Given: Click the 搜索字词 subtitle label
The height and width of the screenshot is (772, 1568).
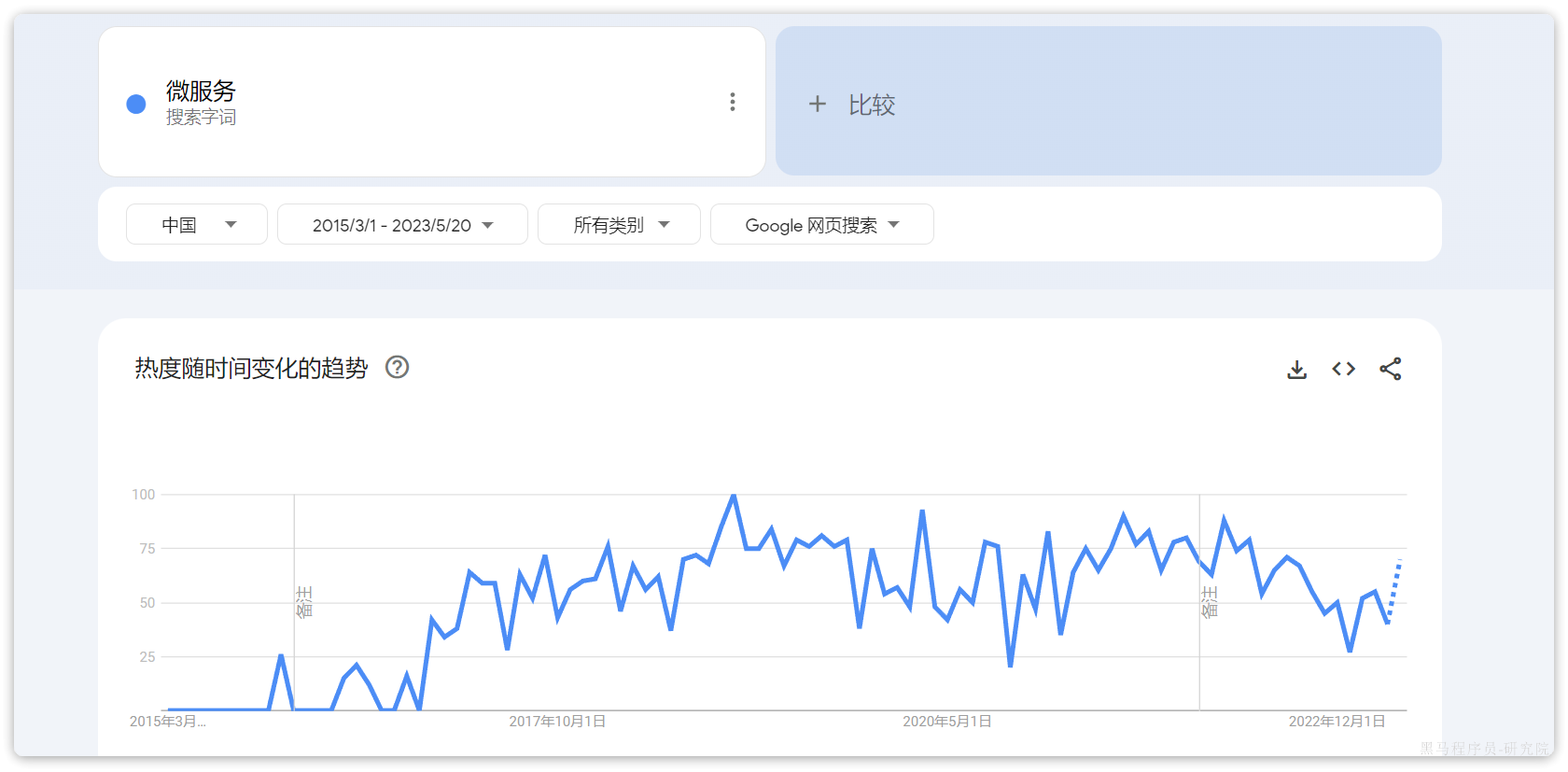Looking at the screenshot, I should [201, 118].
